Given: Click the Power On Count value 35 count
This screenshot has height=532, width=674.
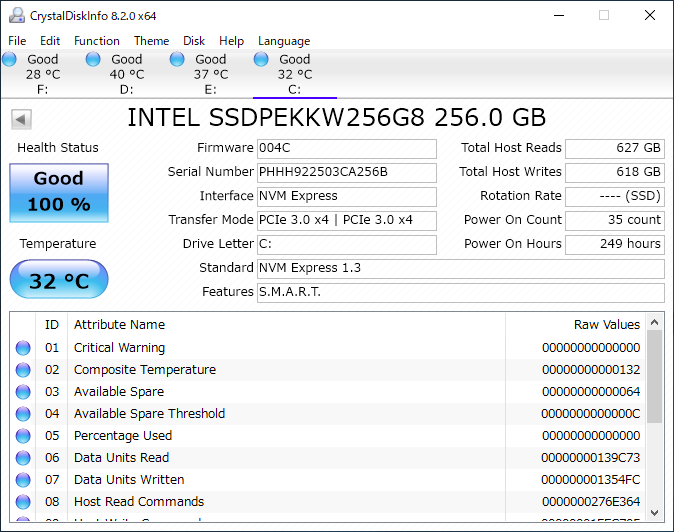Looking at the screenshot, I should point(615,221).
